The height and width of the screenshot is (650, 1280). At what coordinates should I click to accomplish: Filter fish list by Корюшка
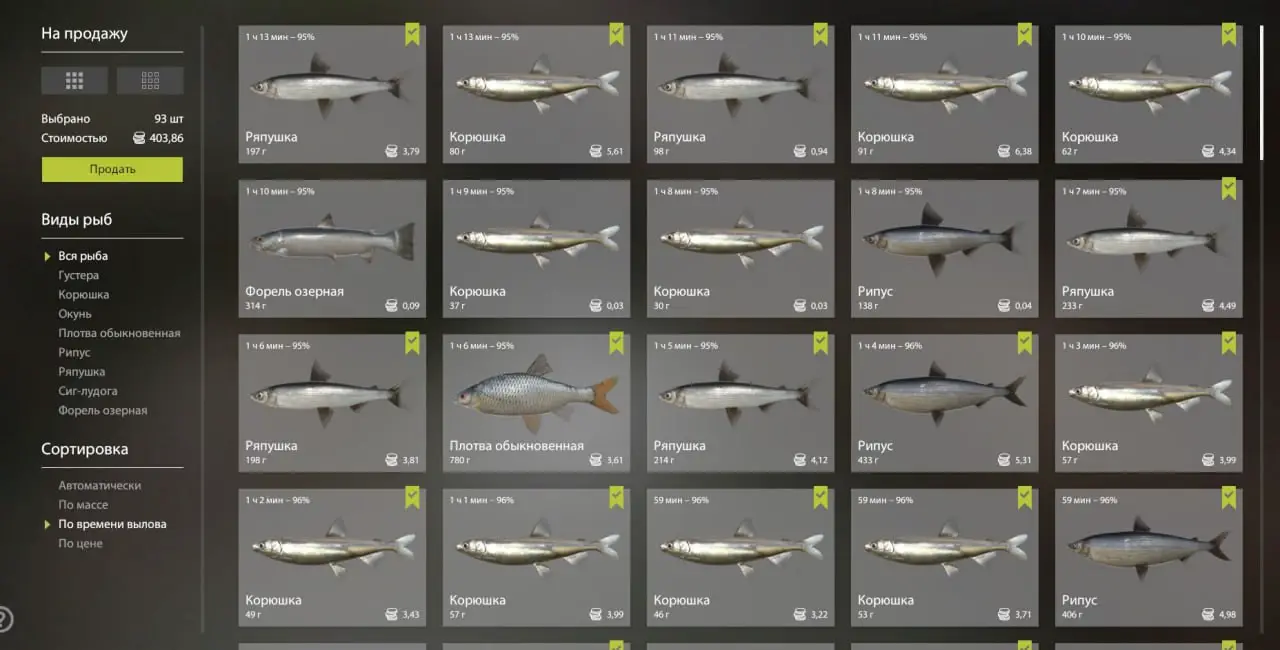pos(84,295)
